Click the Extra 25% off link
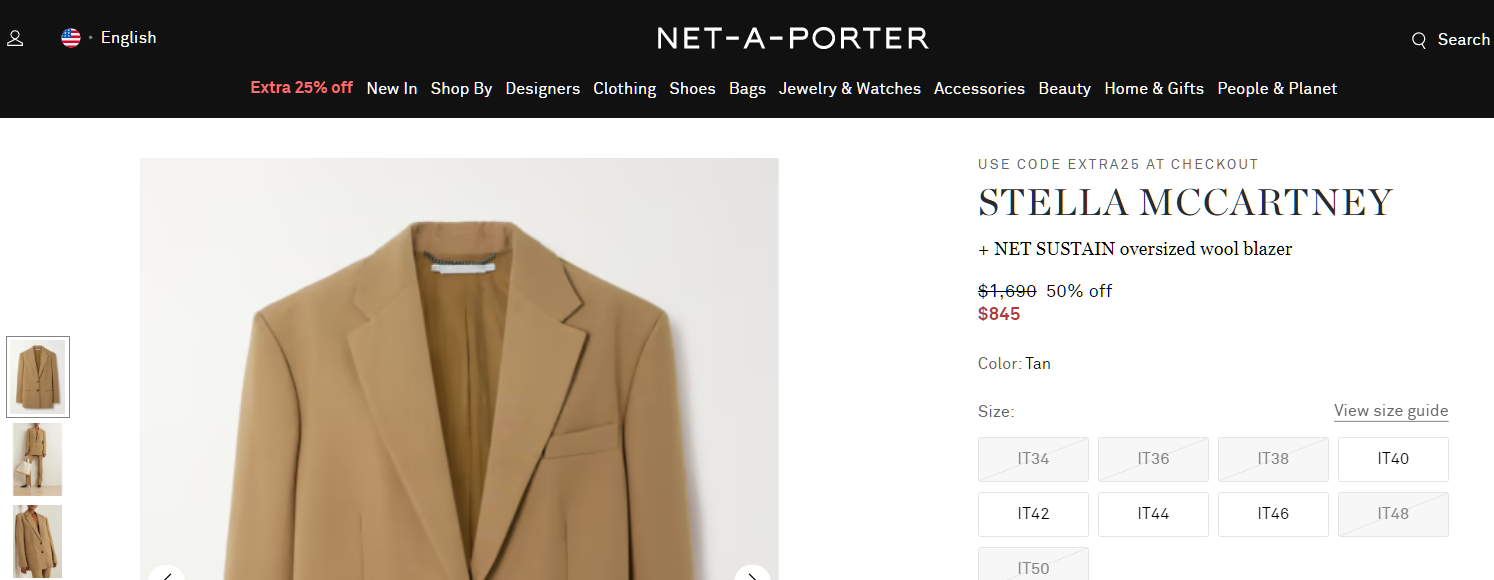This screenshot has width=1494, height=580. pos(301,87)
